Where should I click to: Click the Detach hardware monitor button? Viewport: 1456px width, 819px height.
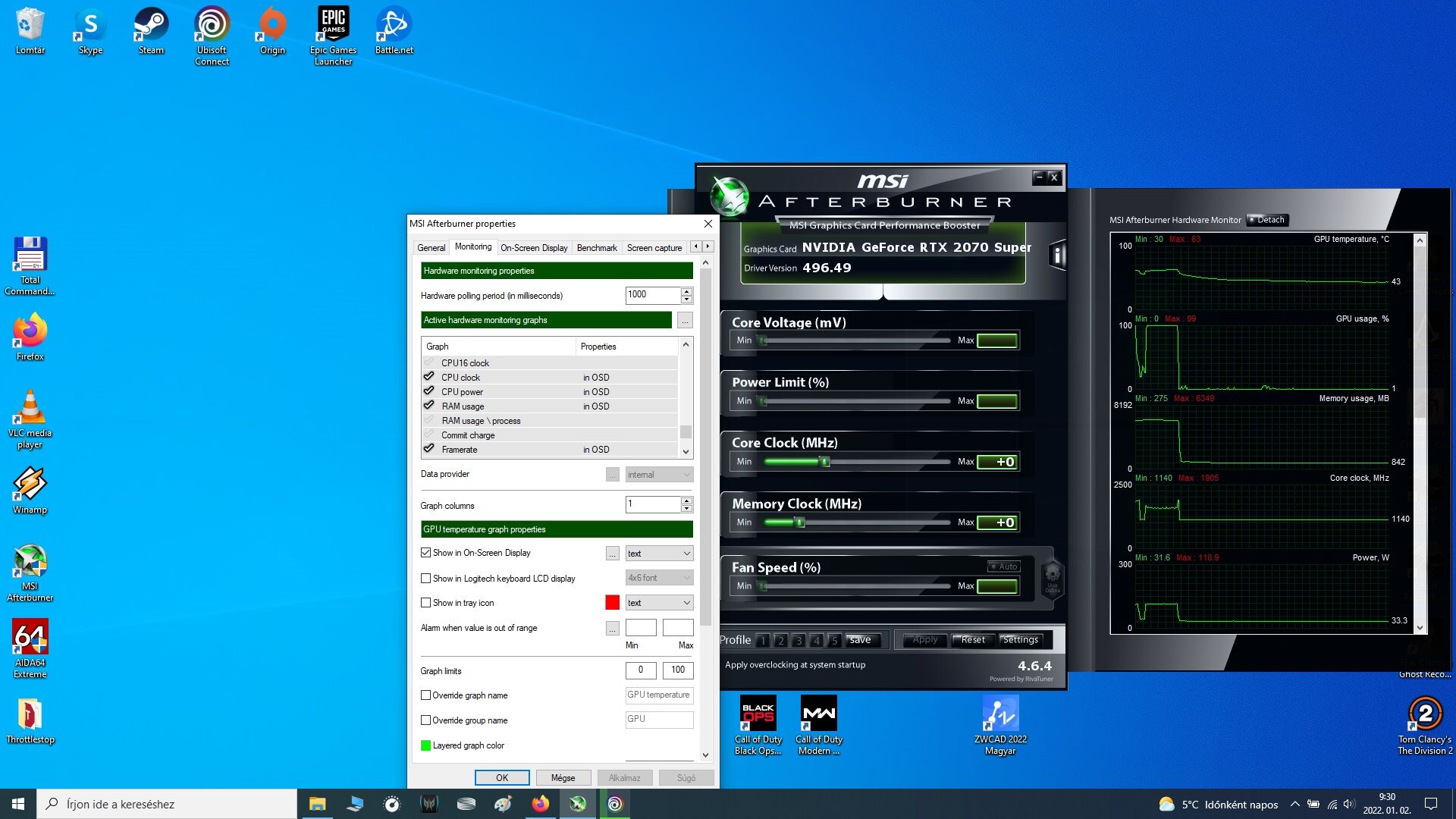[x=1267, y=220]
